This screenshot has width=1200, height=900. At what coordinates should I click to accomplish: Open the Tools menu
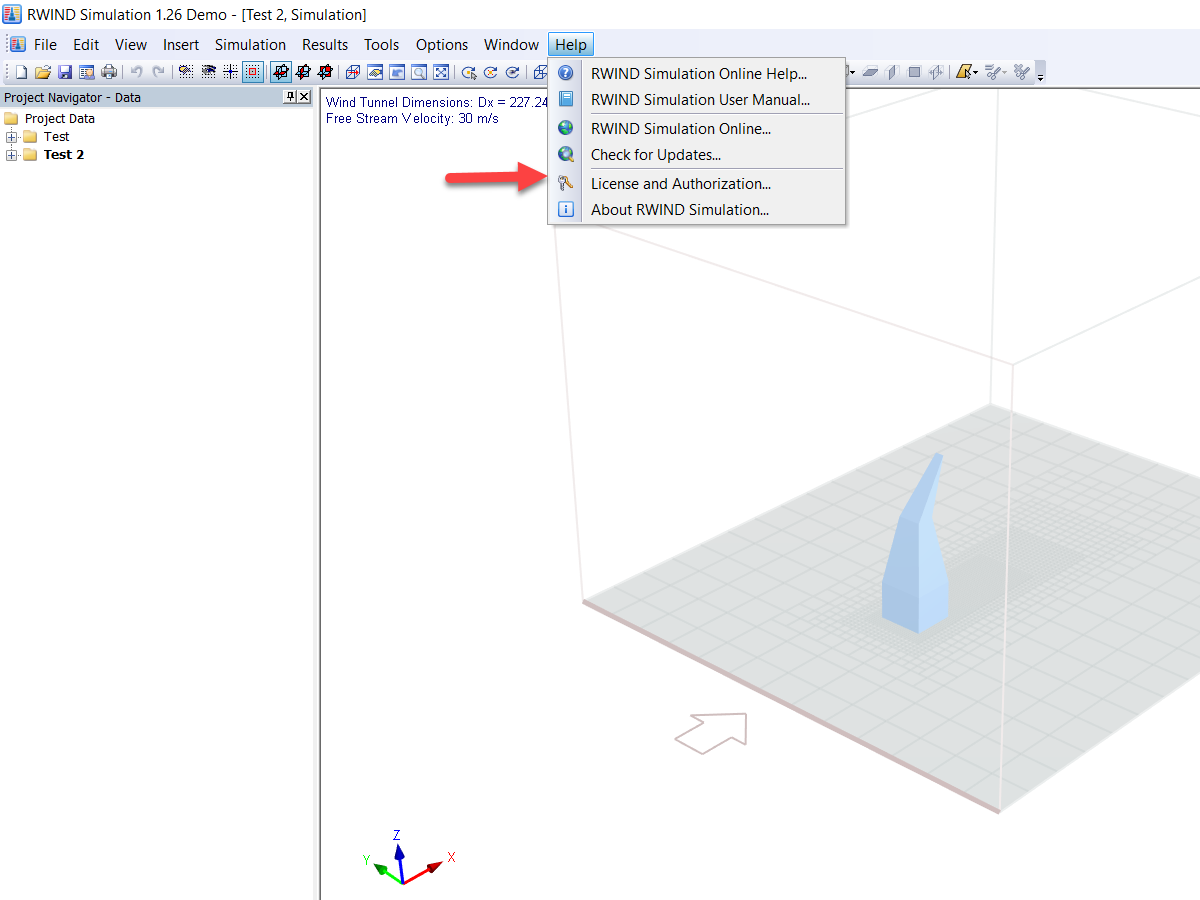[x=381, y=44]
